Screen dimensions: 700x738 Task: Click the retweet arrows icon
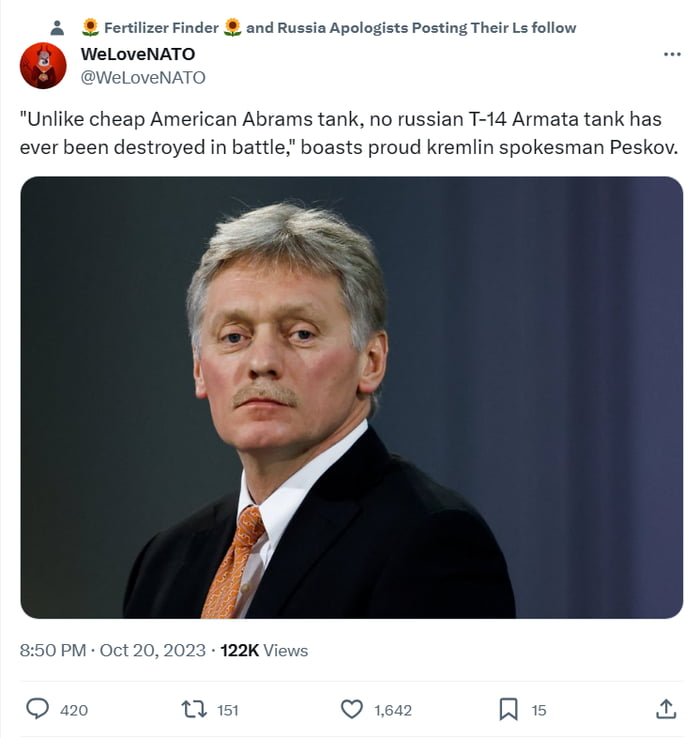(x=193, y=709)
